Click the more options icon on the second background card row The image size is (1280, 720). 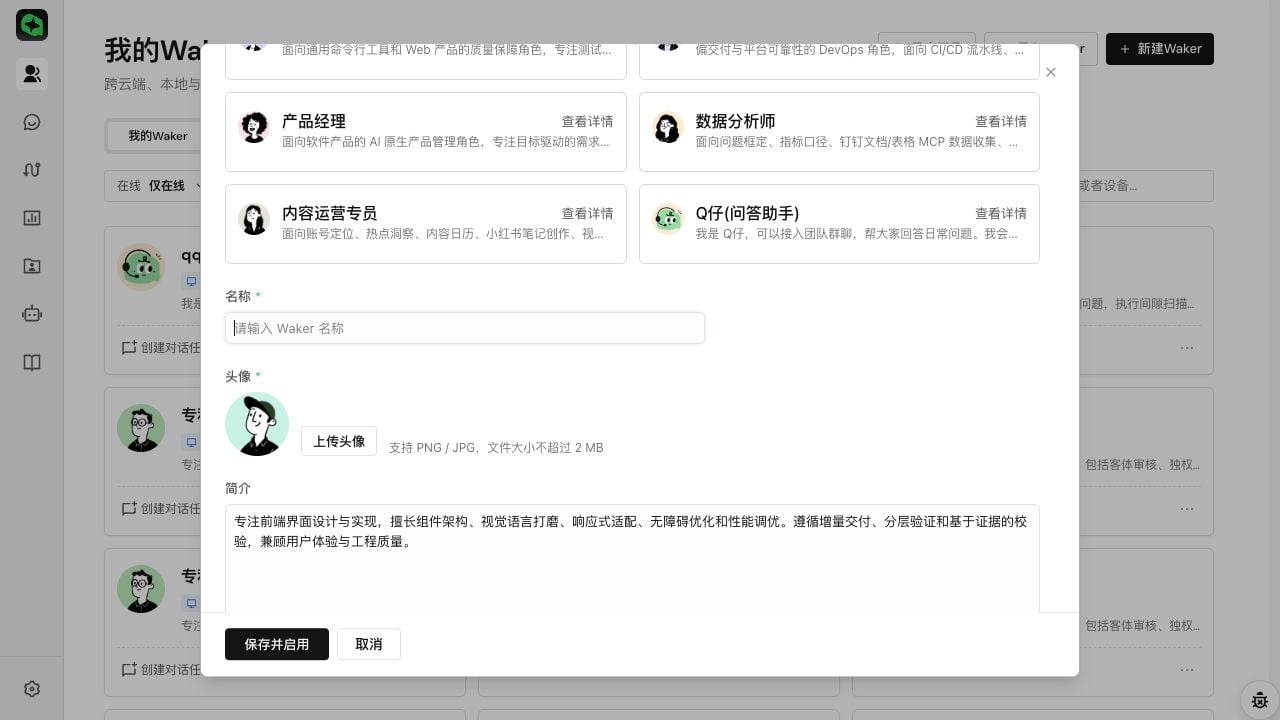1187,508
